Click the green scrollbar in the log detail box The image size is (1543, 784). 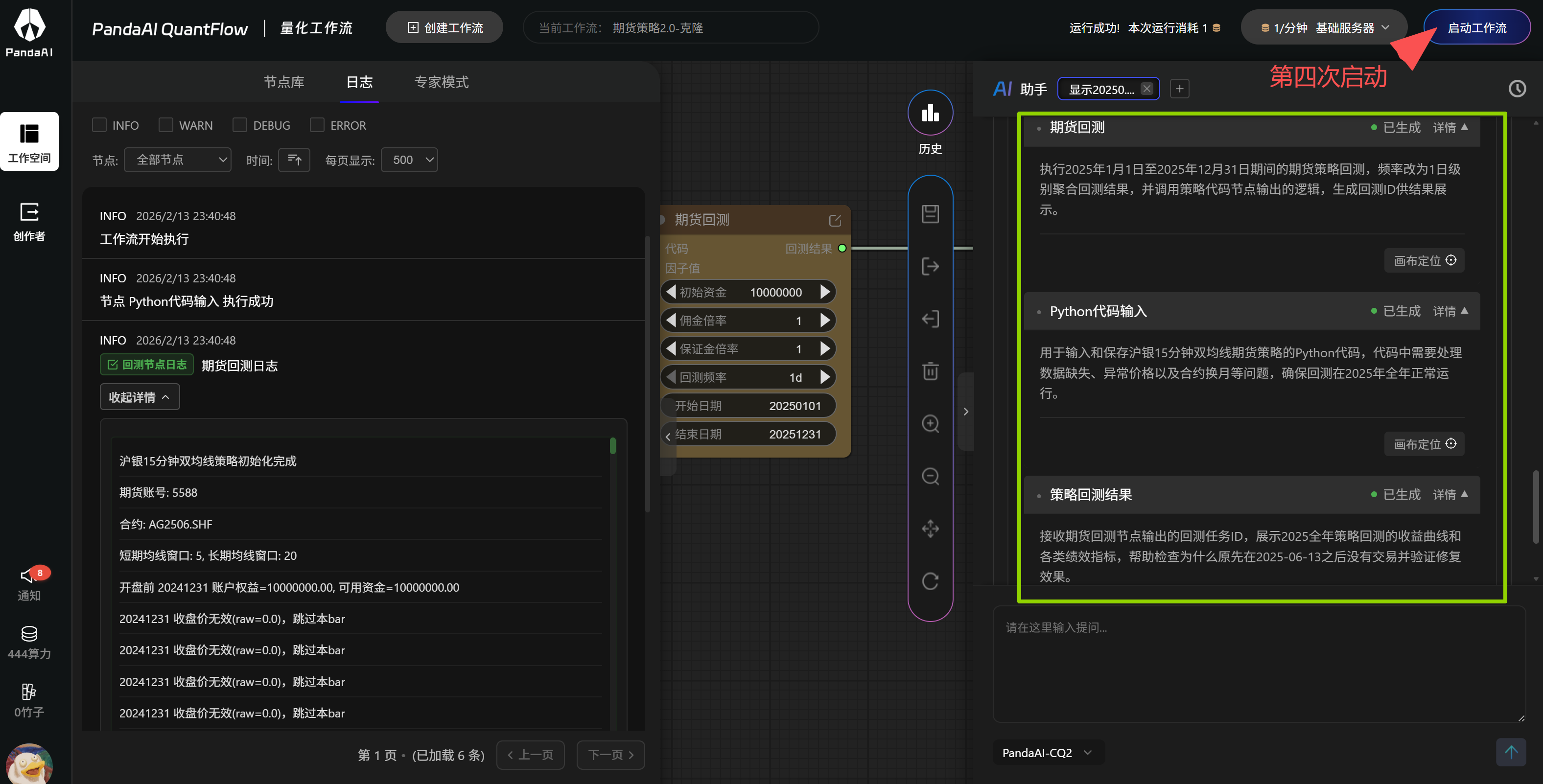[x=613, y=446]
